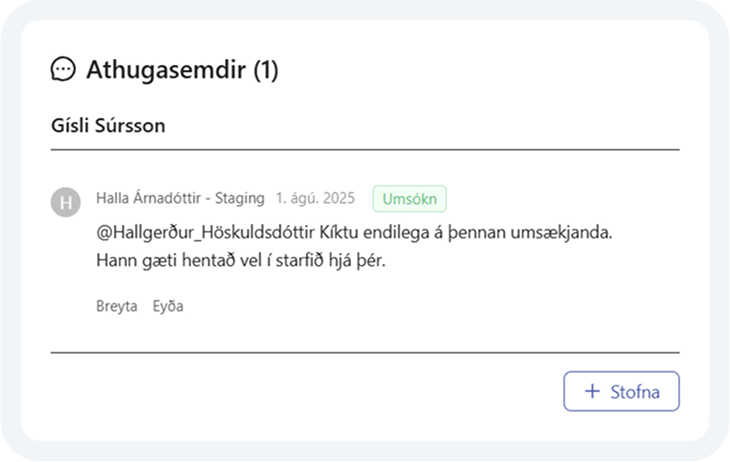Select the green Umsókn tag

pos(410,199)
